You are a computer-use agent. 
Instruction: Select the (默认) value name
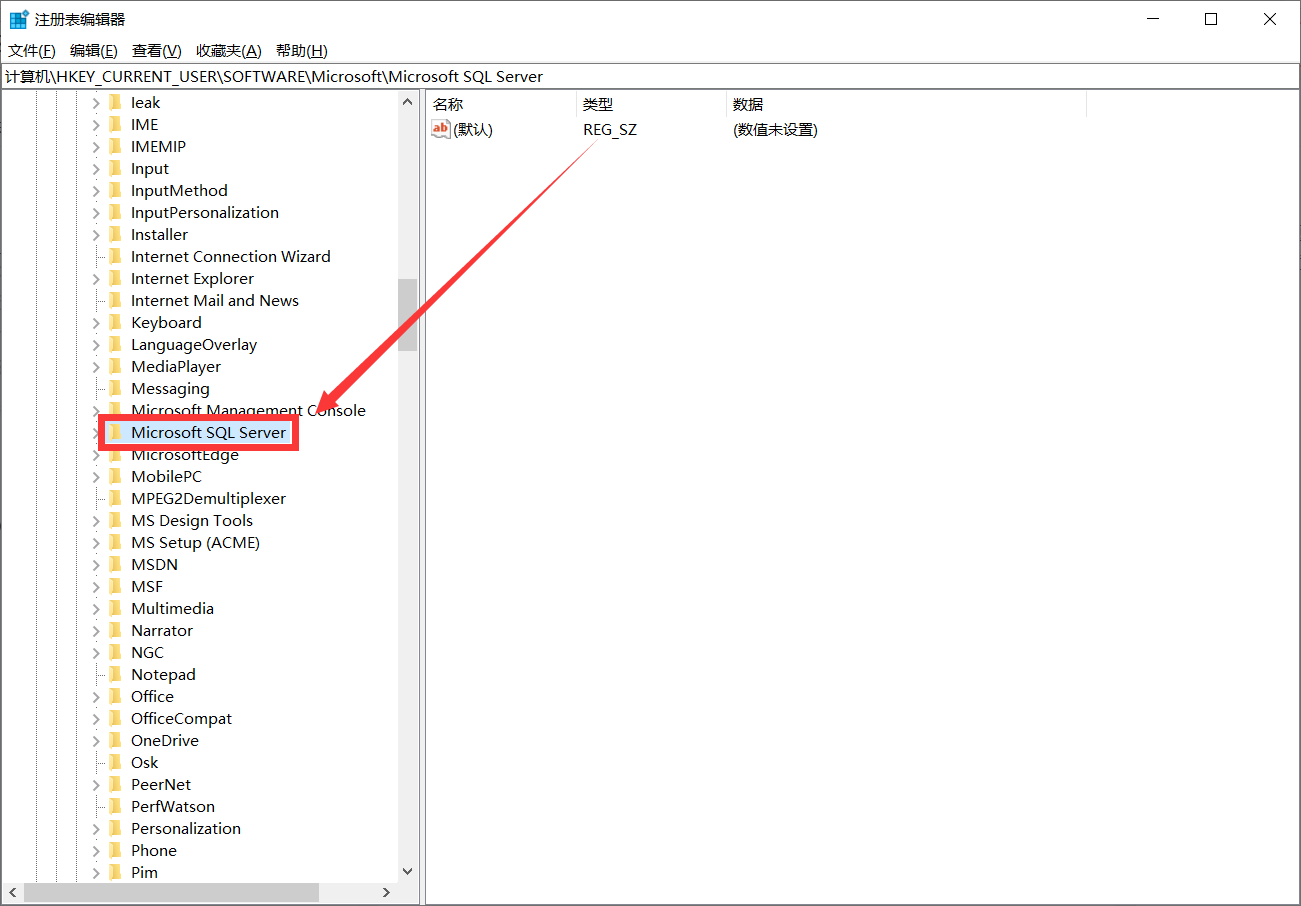click(473, 129)
